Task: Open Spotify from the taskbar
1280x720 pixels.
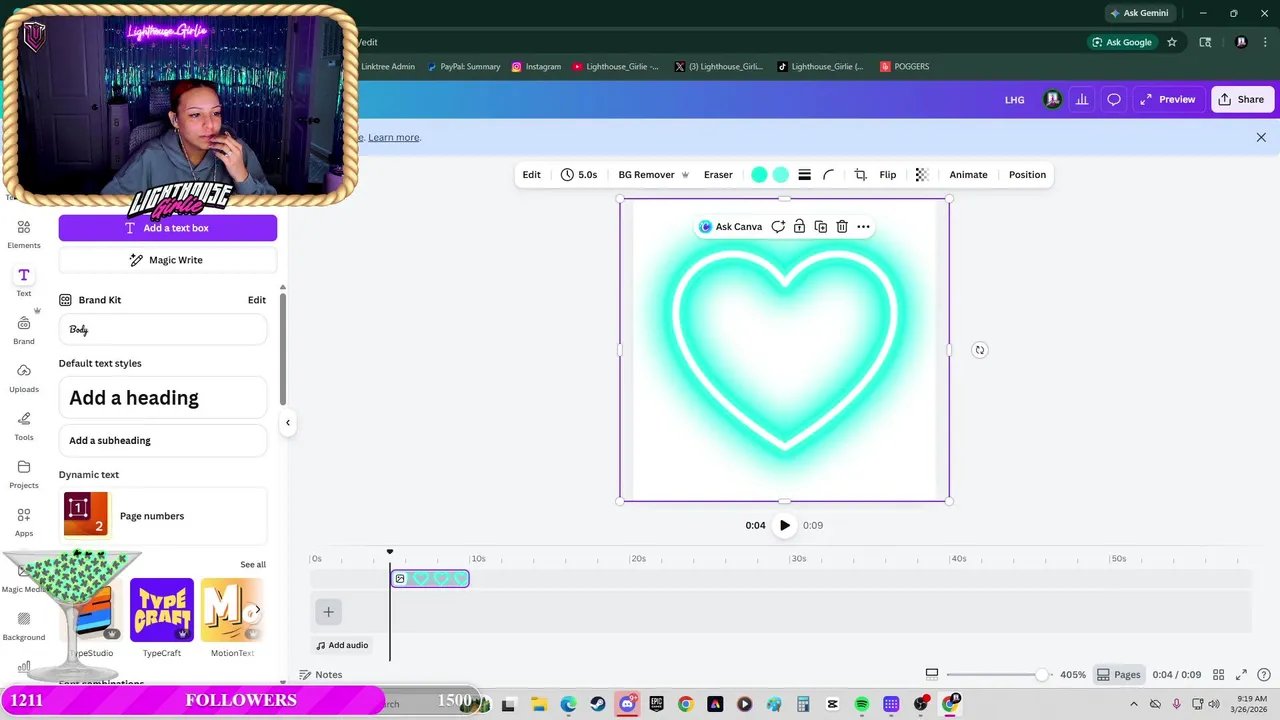Action: [x=862, y=704]
